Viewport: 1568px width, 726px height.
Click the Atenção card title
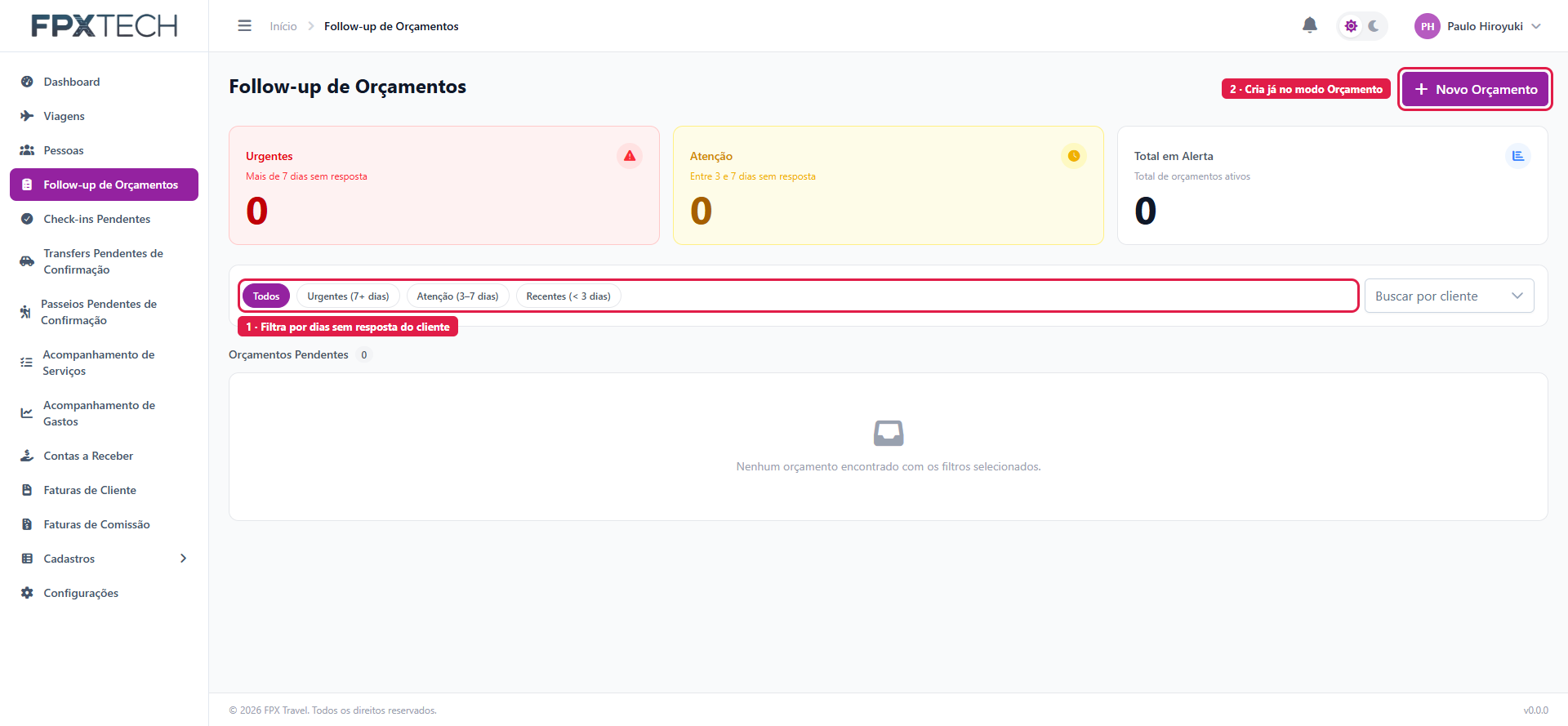coord(711,156)
